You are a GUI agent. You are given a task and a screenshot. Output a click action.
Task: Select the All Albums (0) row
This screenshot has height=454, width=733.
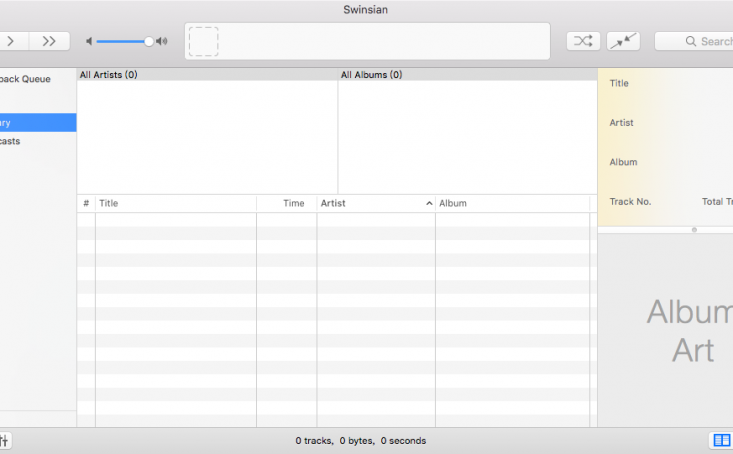(467, 75)
